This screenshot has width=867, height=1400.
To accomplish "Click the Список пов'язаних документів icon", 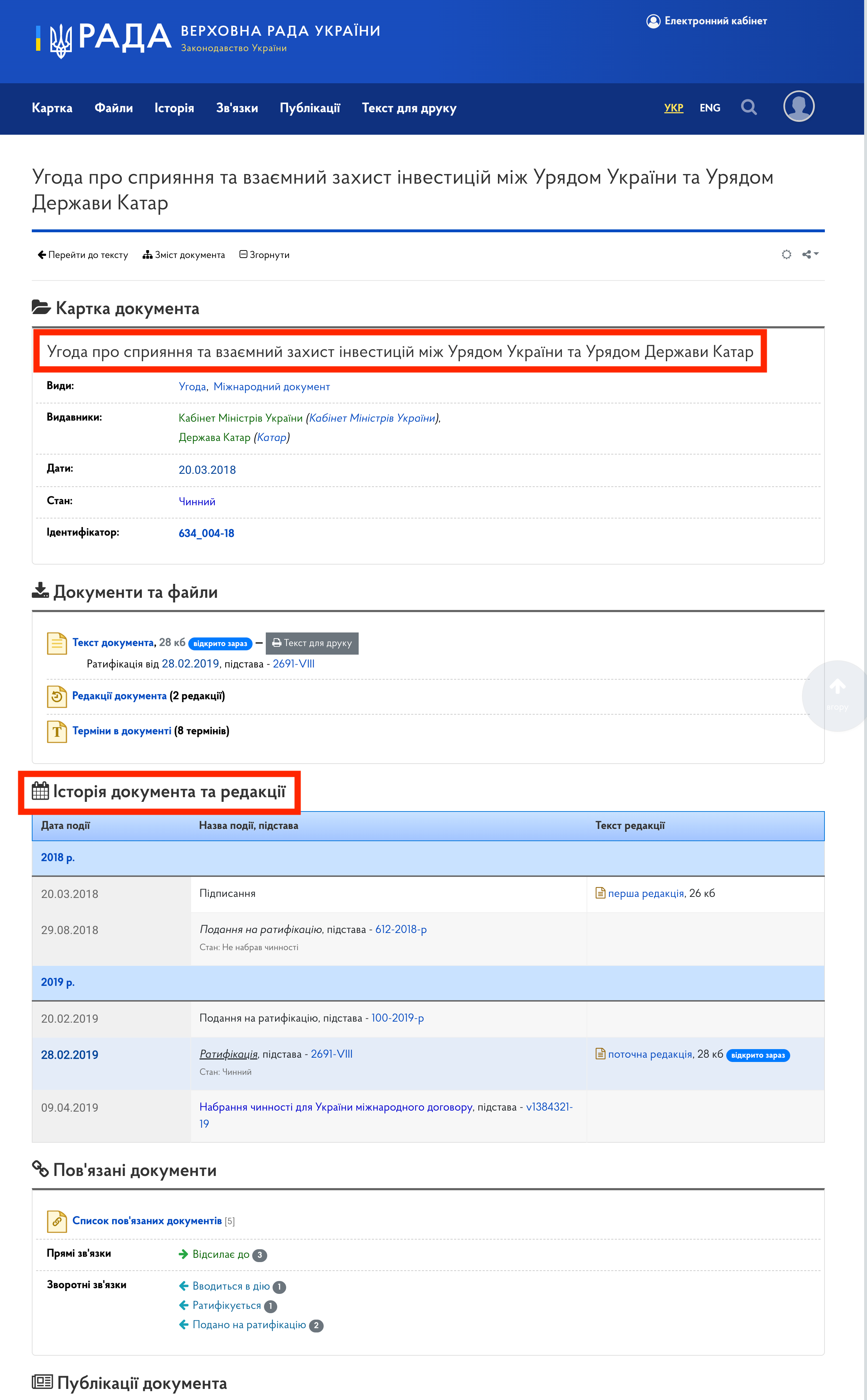I will [x=57, y=1221].
